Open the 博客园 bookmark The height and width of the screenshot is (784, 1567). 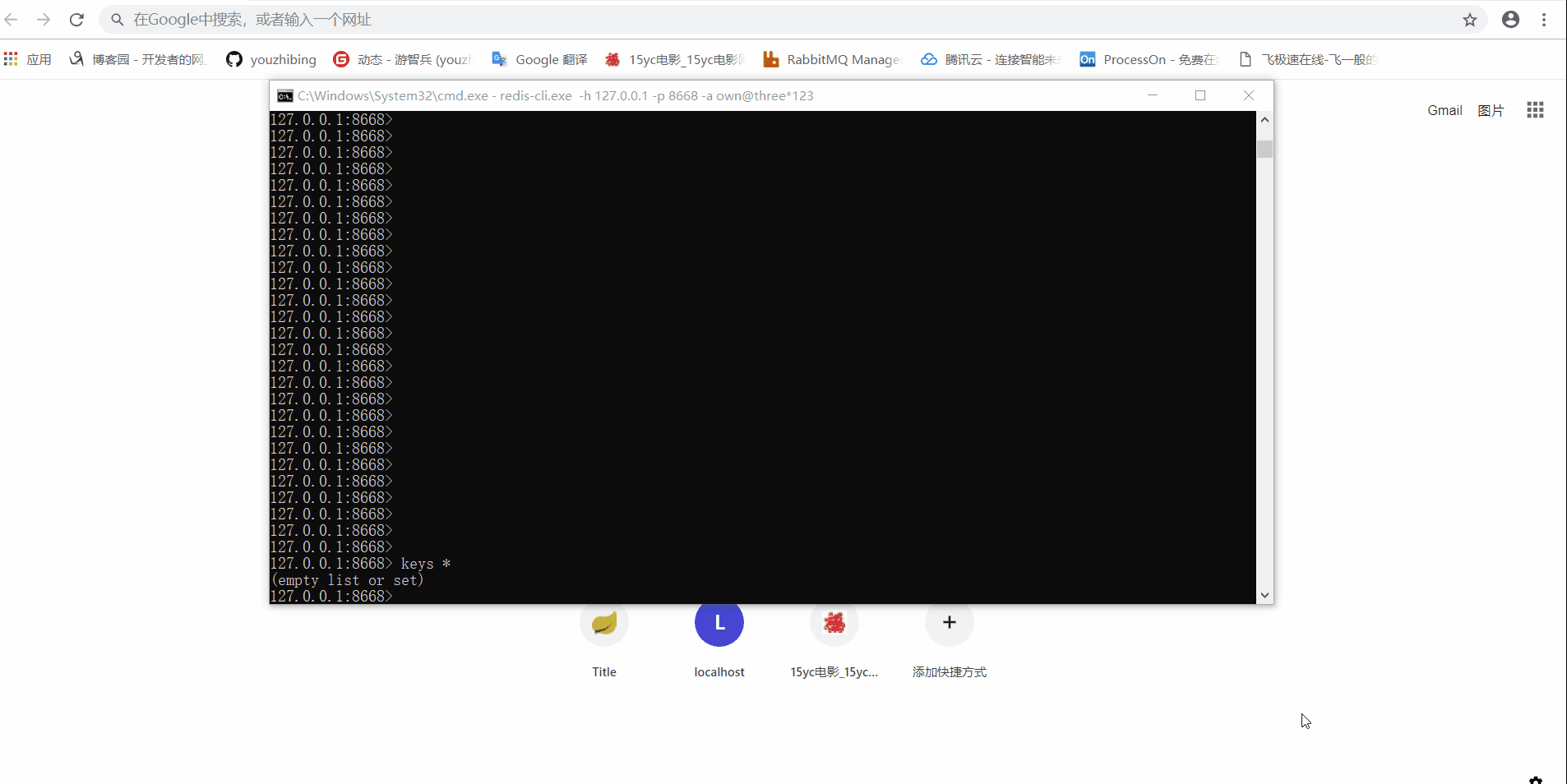tap(136, 59)
